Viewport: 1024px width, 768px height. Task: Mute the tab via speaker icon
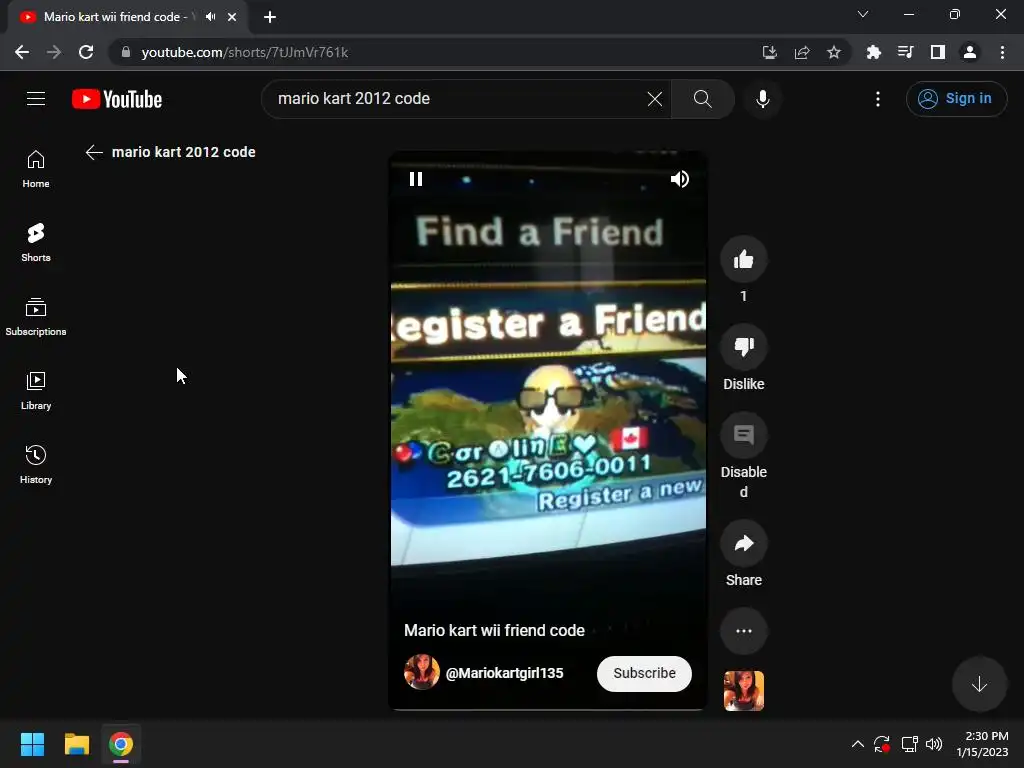(x=210, y=17)
